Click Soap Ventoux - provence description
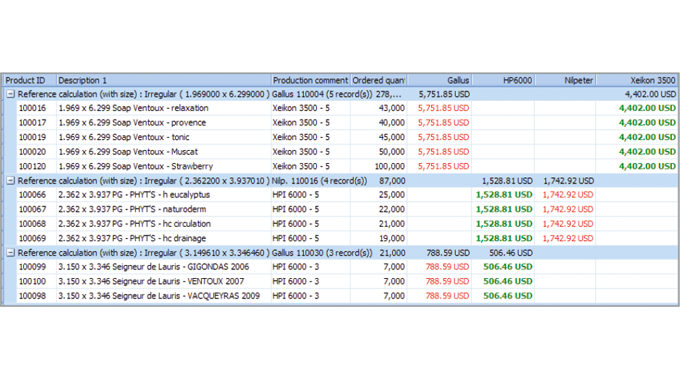680x380 pixels. click(132, 123)
